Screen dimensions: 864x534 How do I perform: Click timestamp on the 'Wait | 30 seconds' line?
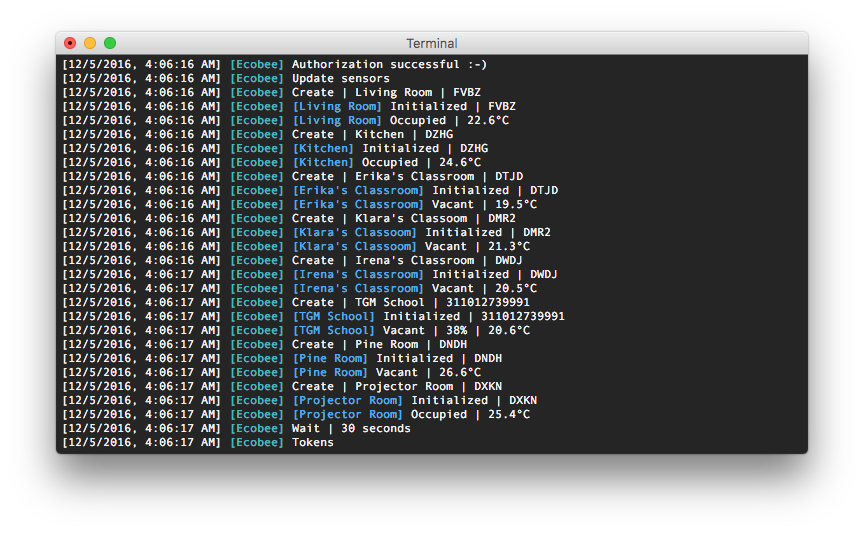[142, 429]
